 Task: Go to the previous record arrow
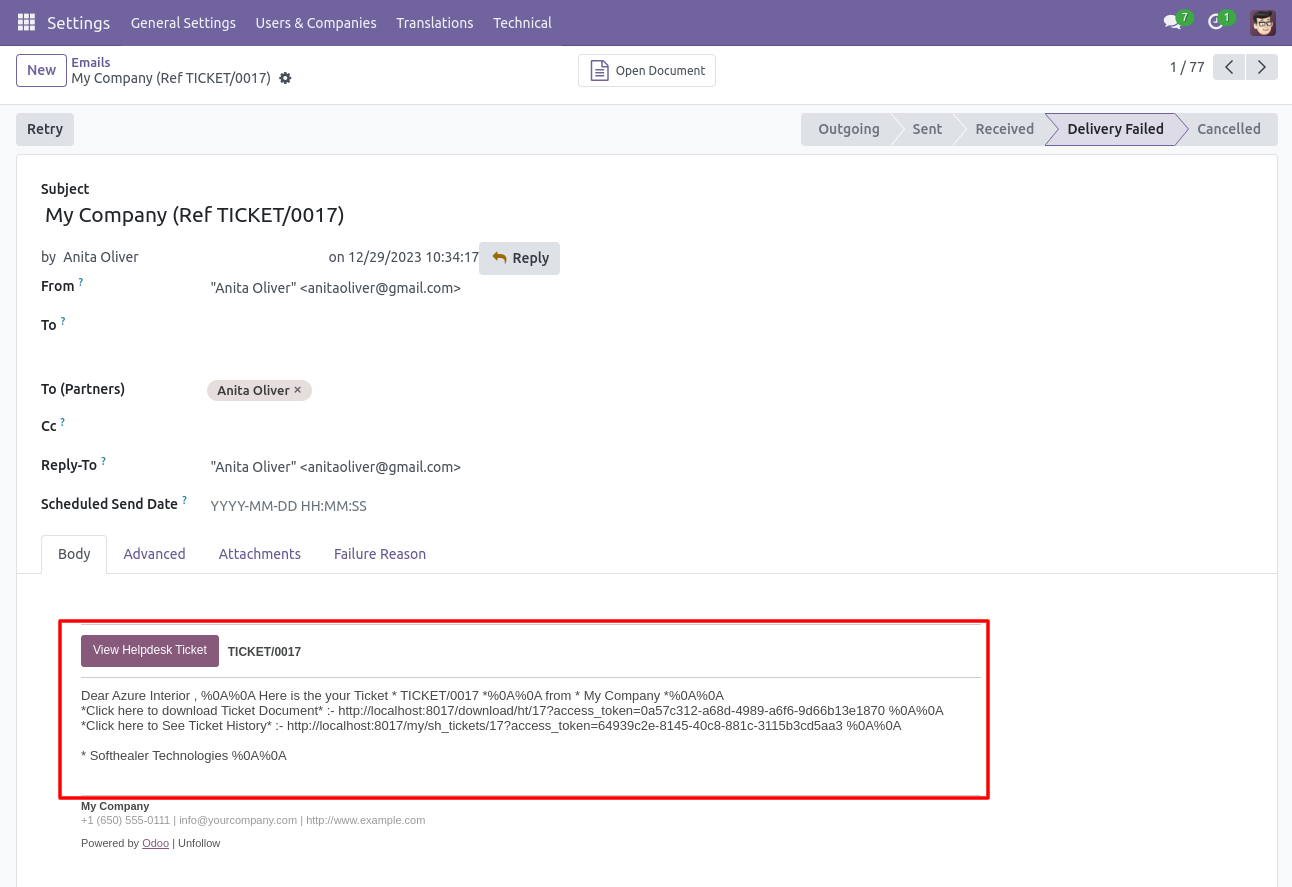pyautogui.click(x=1229, y=67)
